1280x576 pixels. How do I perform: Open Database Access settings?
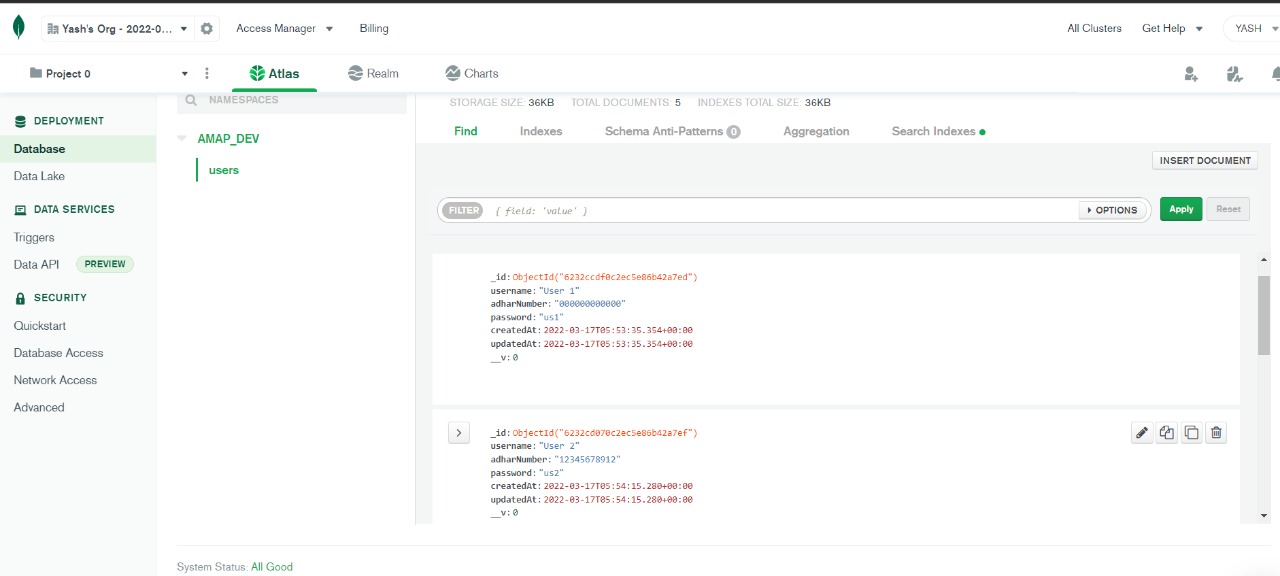click(x=58, y=353)
